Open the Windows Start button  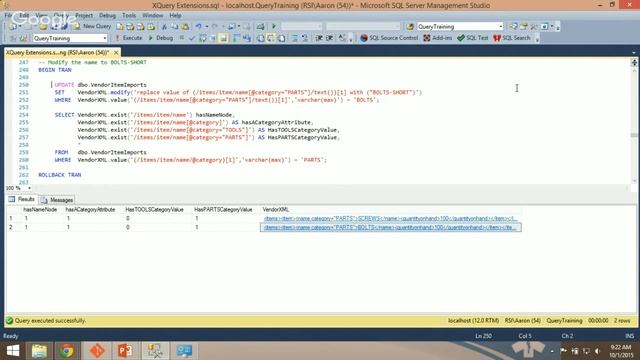[x=13, y=351]
